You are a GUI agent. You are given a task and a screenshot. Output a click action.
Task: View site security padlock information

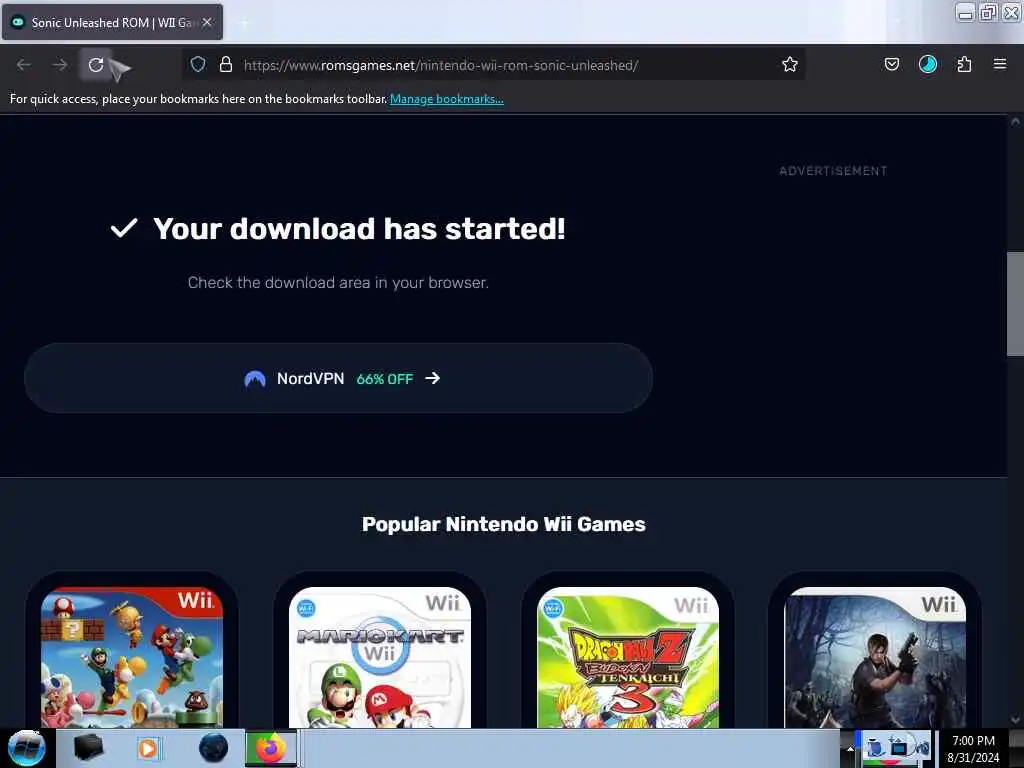(x=226, y=64)
